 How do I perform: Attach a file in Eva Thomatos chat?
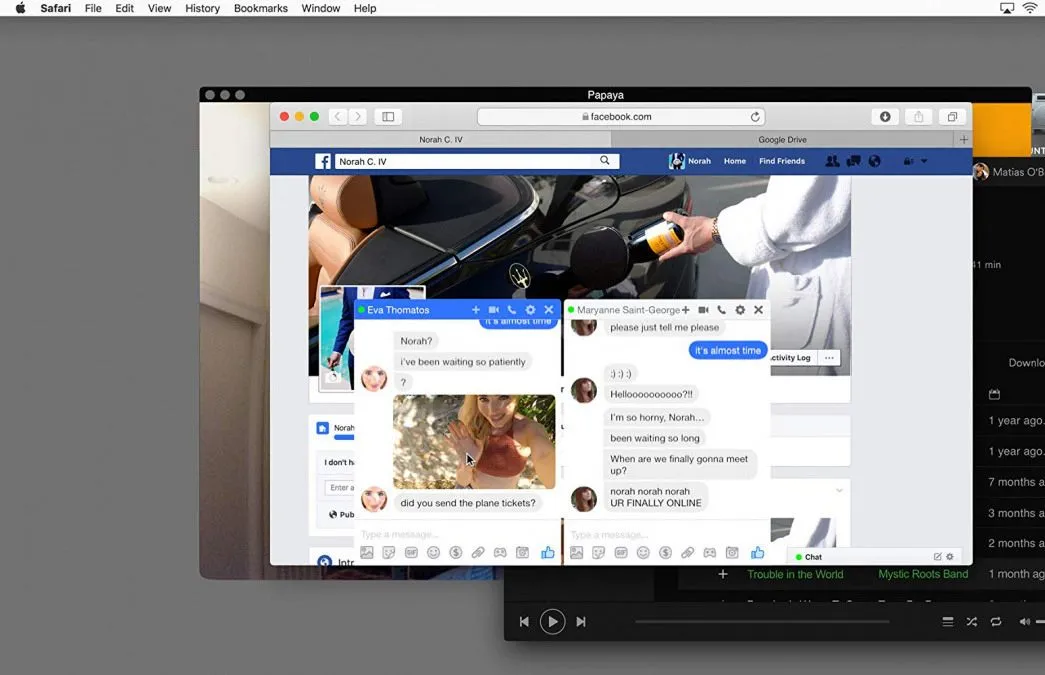pyautogui.click(x=478, y=552)
